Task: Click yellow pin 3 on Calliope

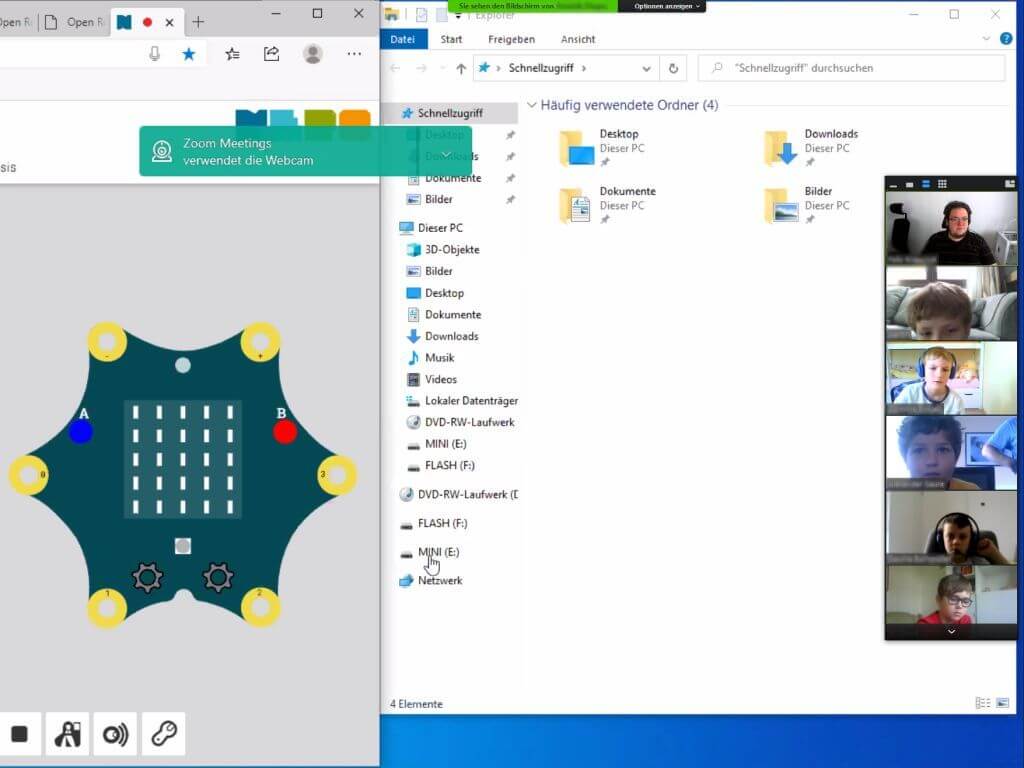Action: 337,475
